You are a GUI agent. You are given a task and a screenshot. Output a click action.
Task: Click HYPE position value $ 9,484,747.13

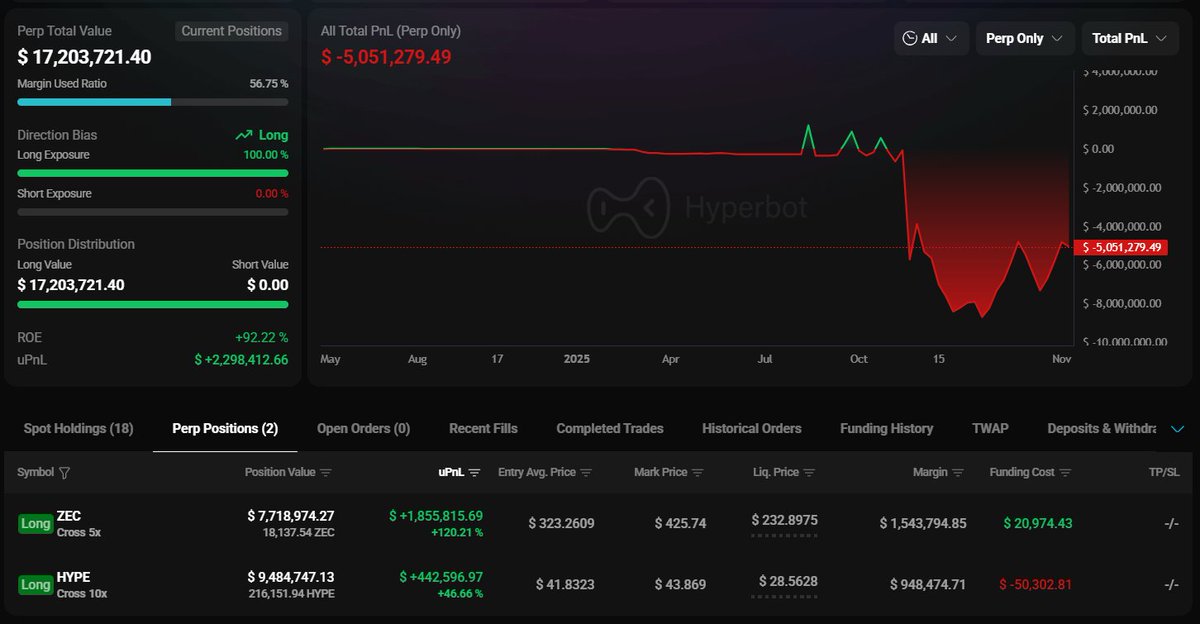click(x=291, y=577)
